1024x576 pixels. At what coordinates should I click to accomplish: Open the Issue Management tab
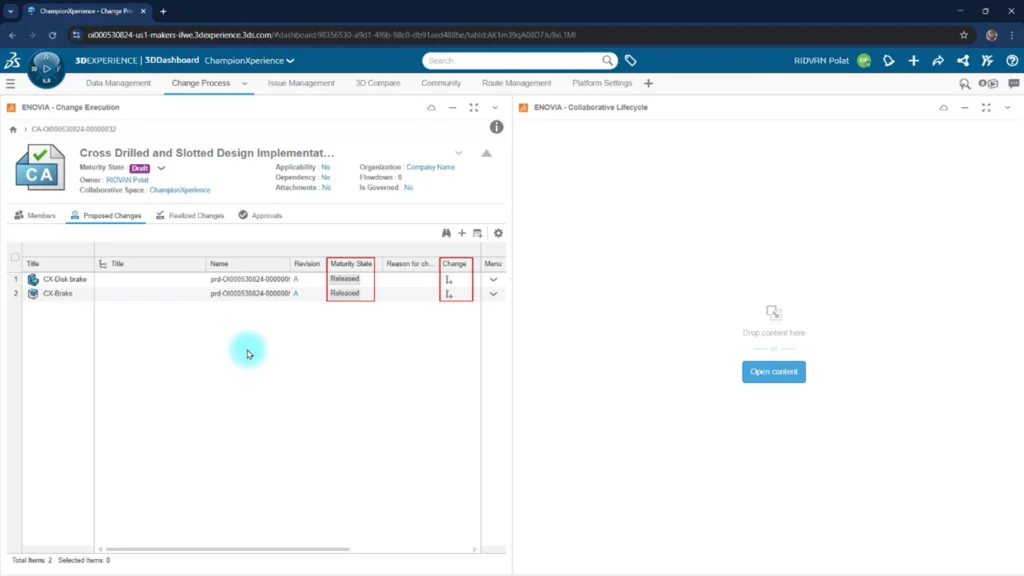point(301,84)
